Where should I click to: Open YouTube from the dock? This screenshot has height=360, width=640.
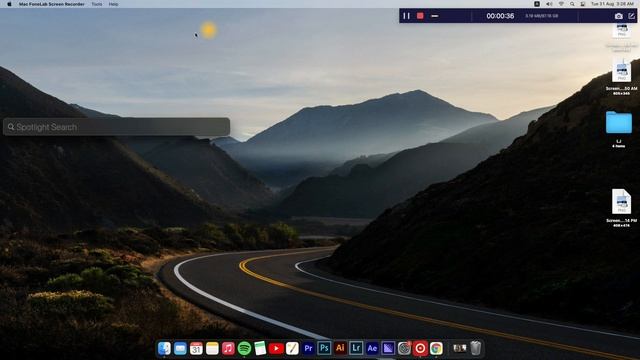(276, 348)
